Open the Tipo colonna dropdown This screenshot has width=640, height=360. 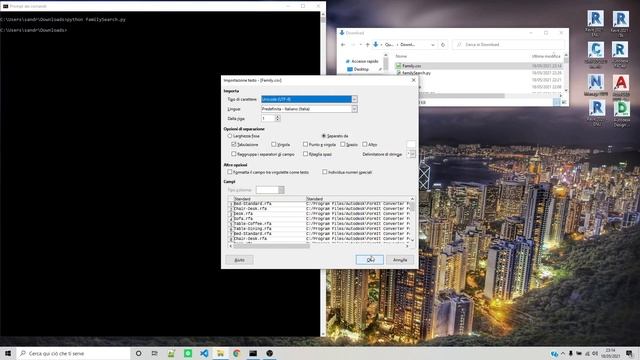click(x=281, y=190)
